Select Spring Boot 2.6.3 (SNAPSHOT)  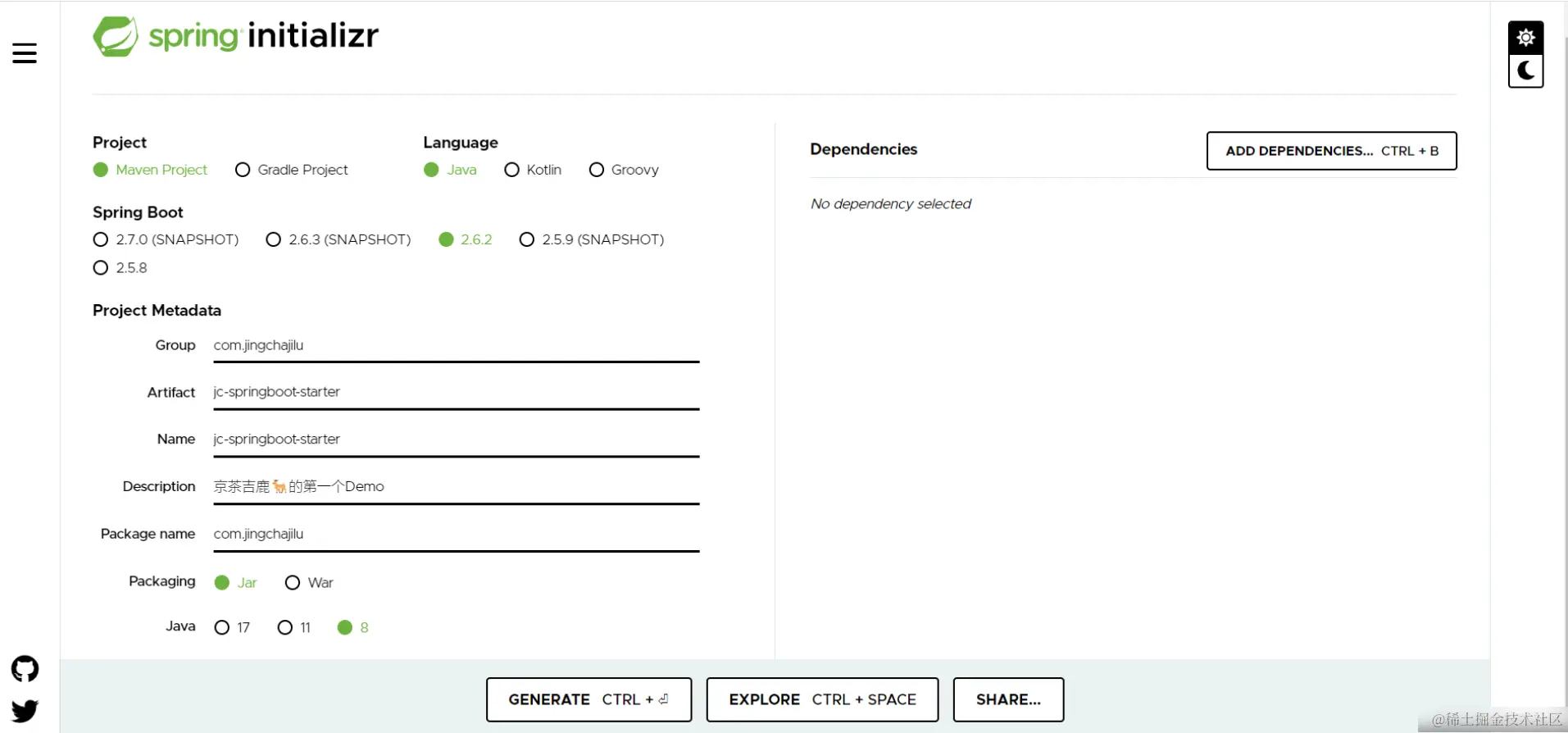tap(339, 239)
